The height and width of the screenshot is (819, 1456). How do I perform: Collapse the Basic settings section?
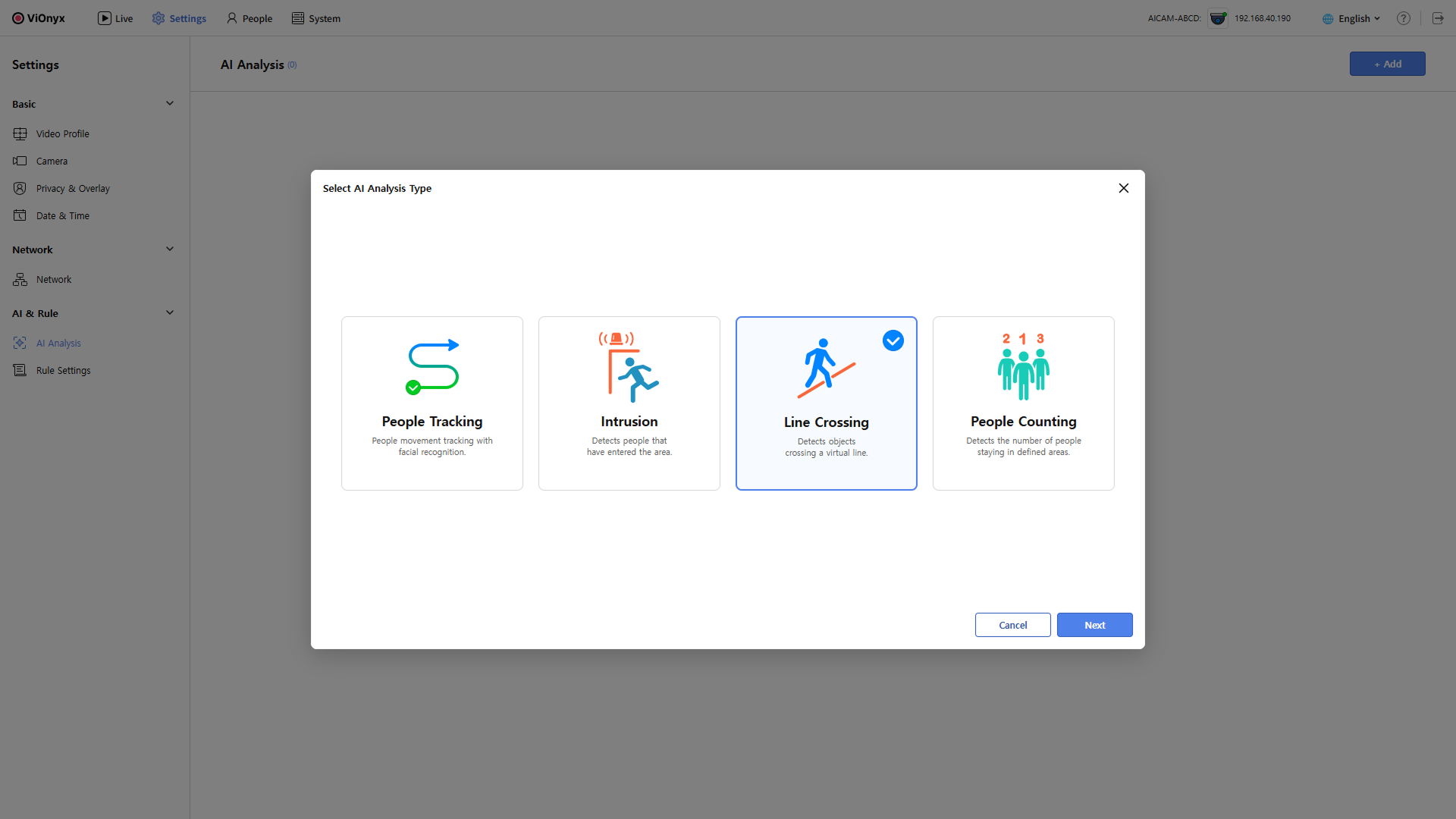coord(170,103)
